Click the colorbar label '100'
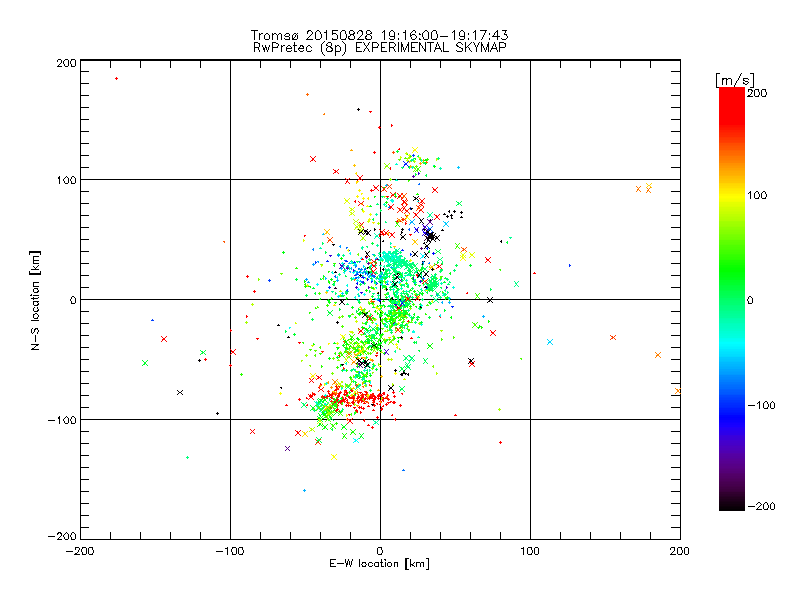Screen dimensions: 800x600 [757, 195]
